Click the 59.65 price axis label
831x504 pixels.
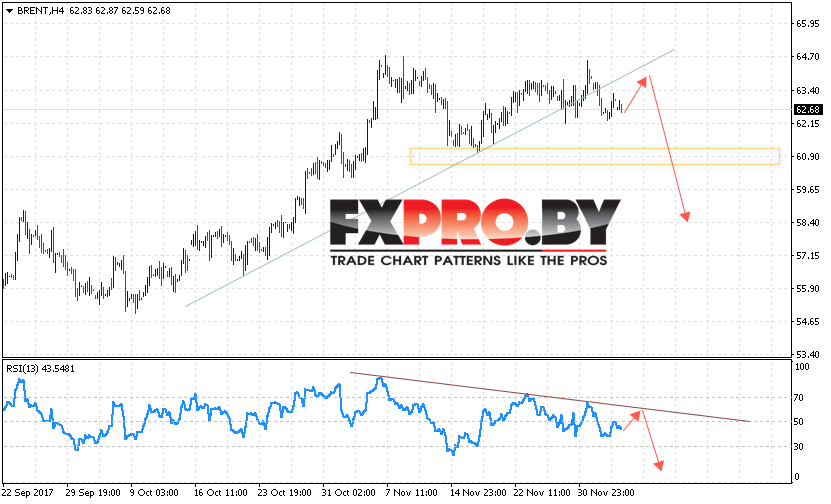click(x=808, y=190)
